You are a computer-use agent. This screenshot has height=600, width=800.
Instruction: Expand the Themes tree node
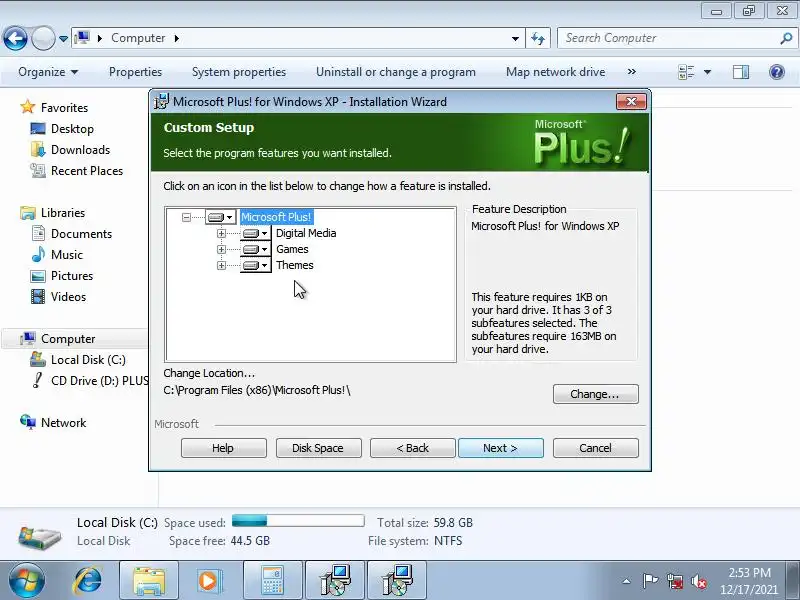click(221, 265)
